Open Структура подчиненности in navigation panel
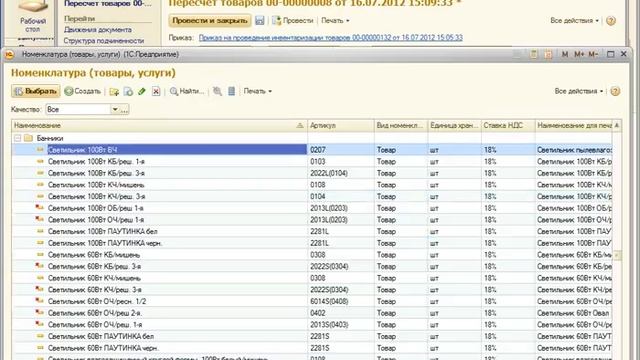 [x=104, y=41]
